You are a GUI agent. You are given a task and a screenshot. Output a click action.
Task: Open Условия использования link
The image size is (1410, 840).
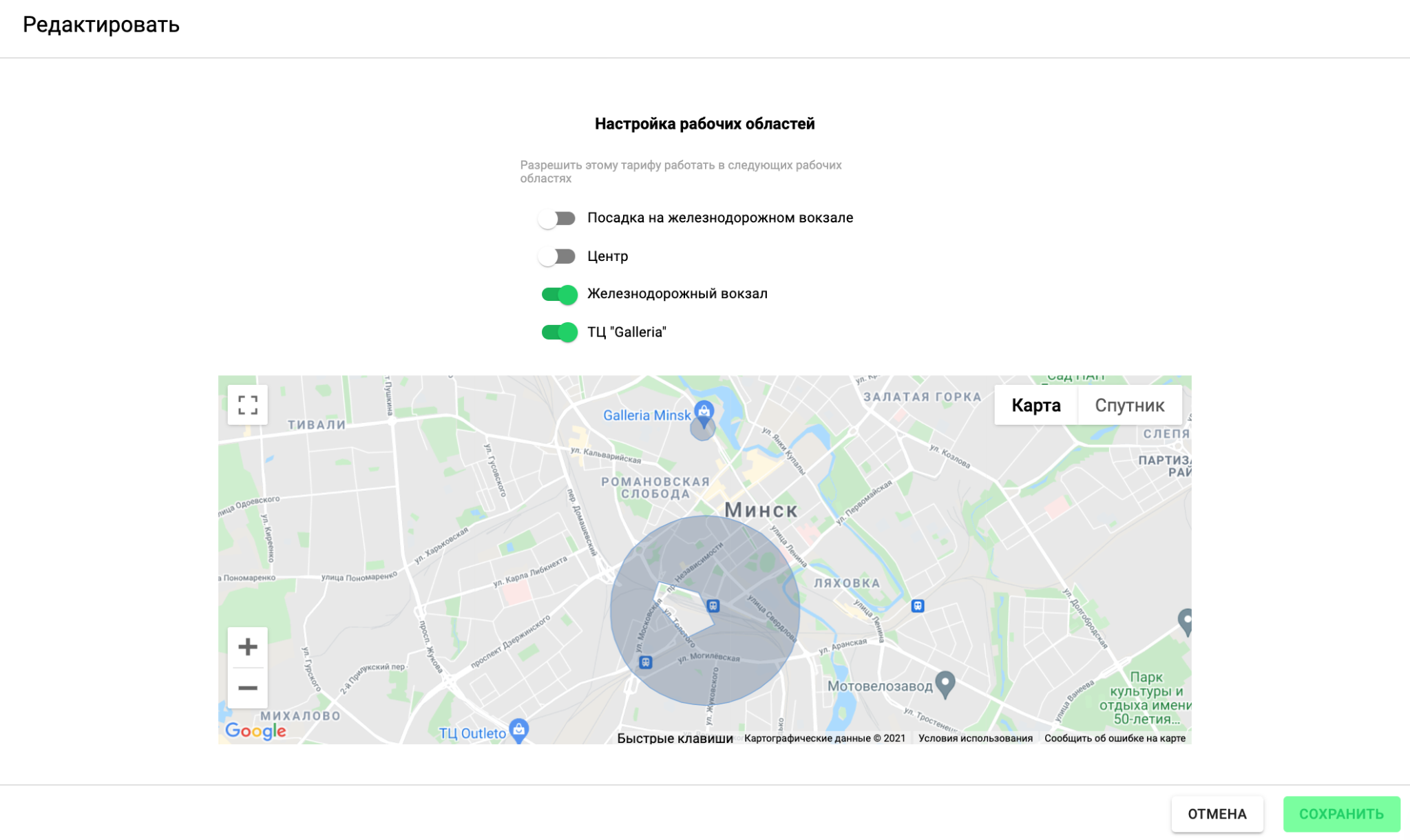pos(975,738)
